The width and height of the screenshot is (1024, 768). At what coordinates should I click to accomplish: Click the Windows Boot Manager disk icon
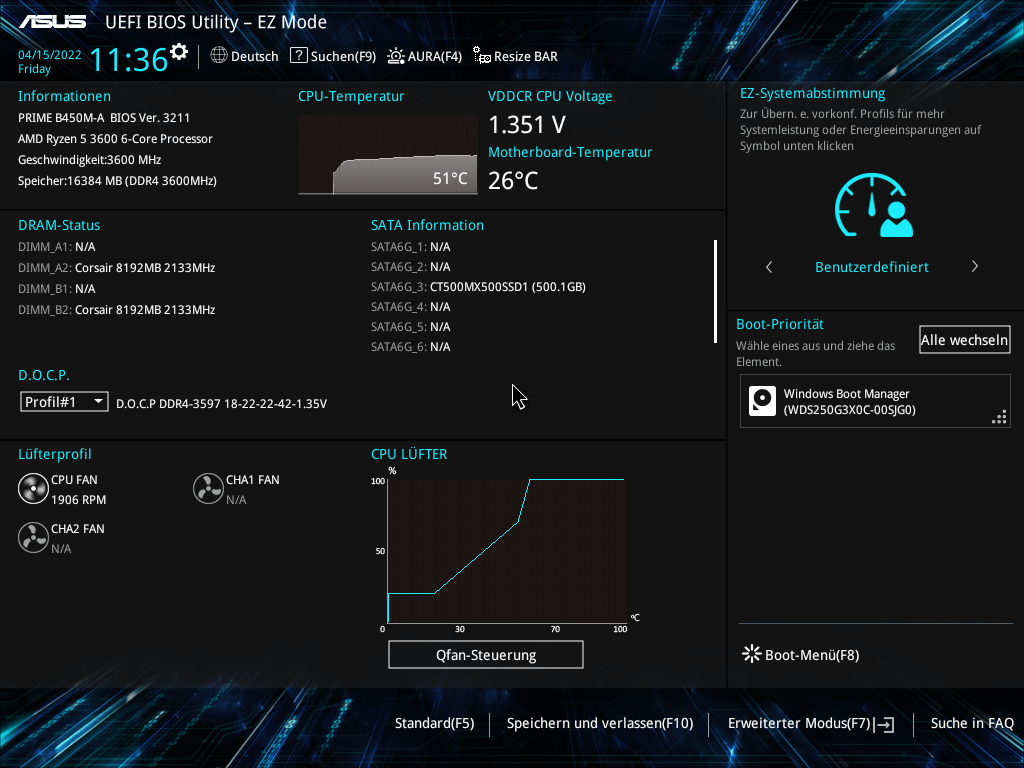tap(762, 401)
